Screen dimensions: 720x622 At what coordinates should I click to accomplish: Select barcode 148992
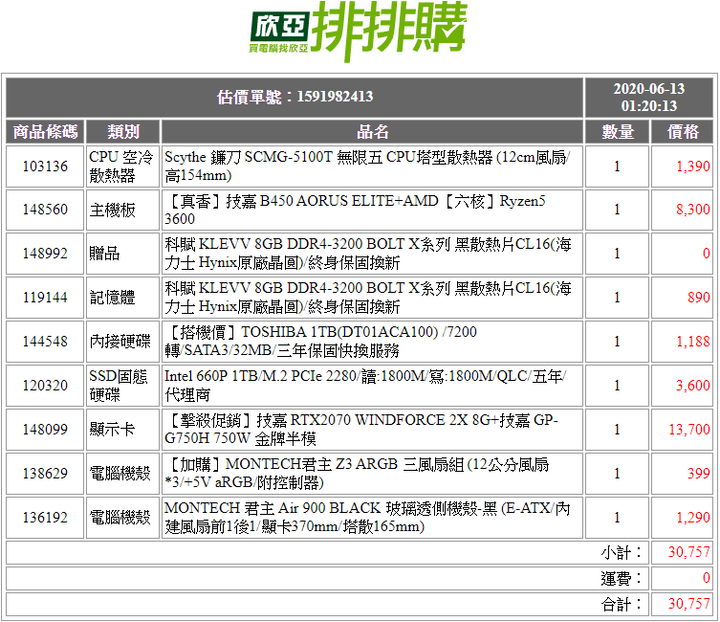45,253
